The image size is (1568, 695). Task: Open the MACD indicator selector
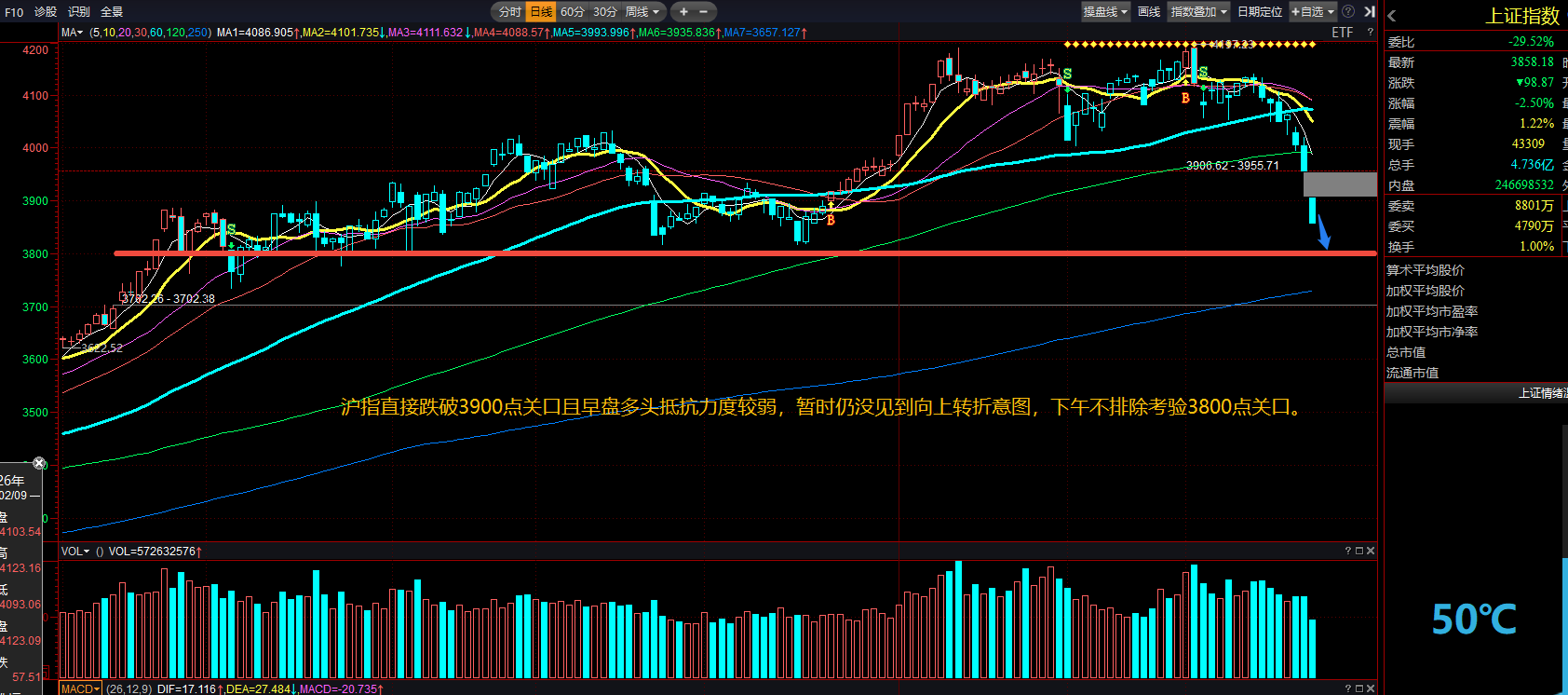(80, 688)
